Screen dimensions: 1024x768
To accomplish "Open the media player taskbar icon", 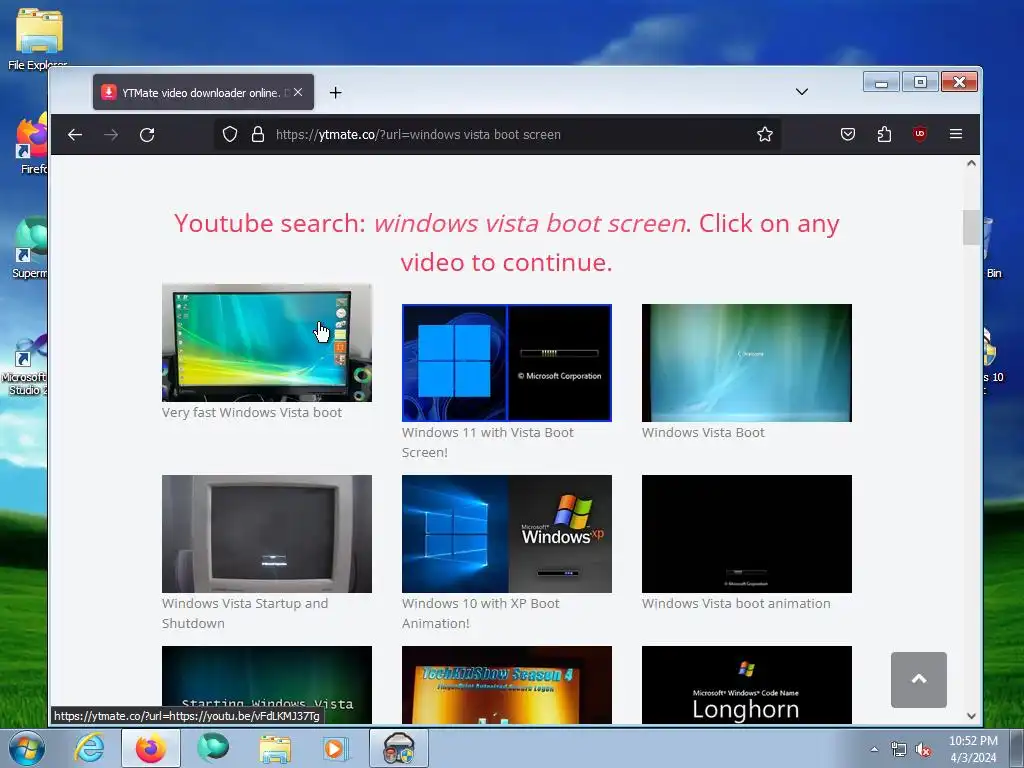I will 336,748.
